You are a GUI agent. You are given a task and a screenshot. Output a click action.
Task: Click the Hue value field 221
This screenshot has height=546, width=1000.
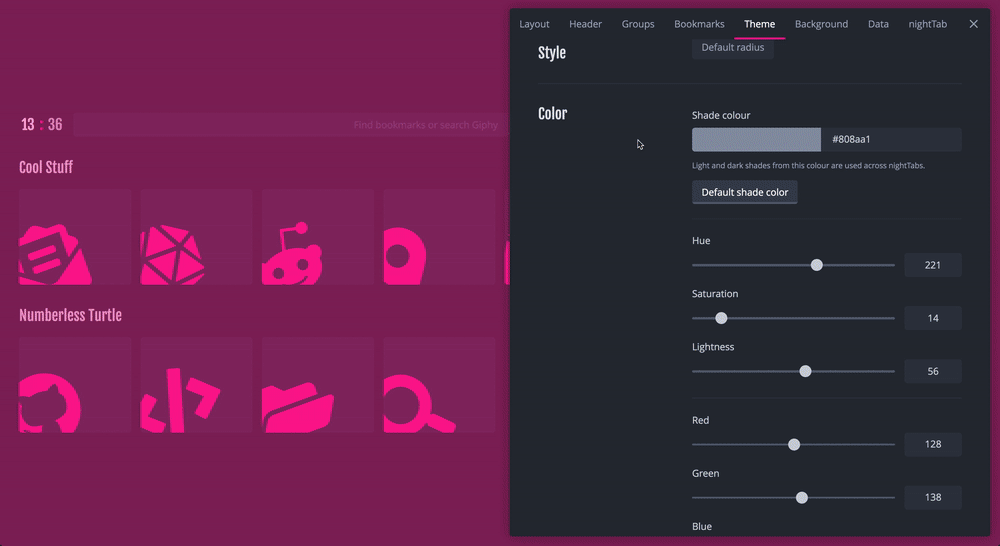point(932,265)
